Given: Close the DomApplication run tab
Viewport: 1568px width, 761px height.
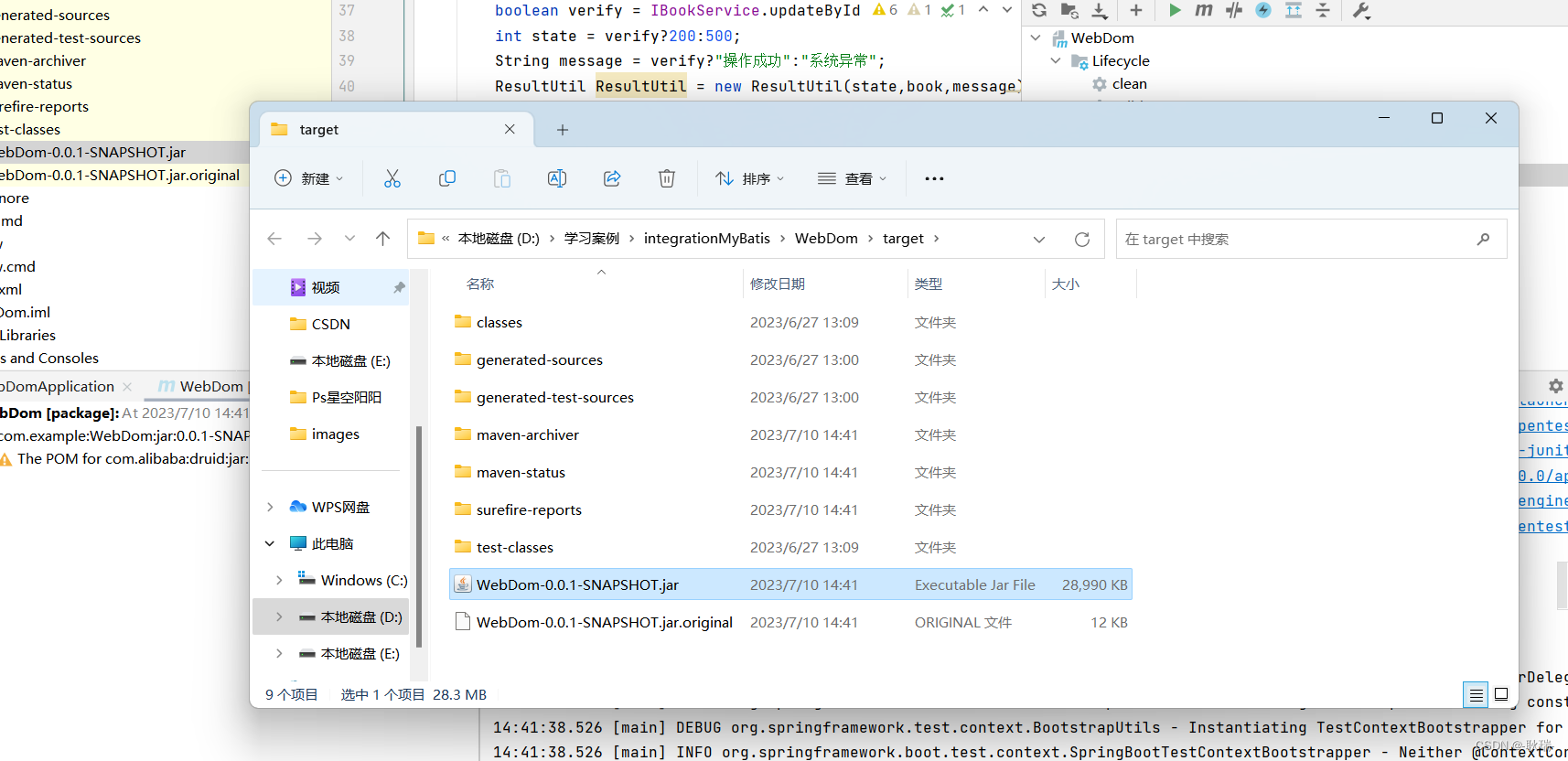Looking at the screenshot, I should pyautogui.click(x=127, y=387).
